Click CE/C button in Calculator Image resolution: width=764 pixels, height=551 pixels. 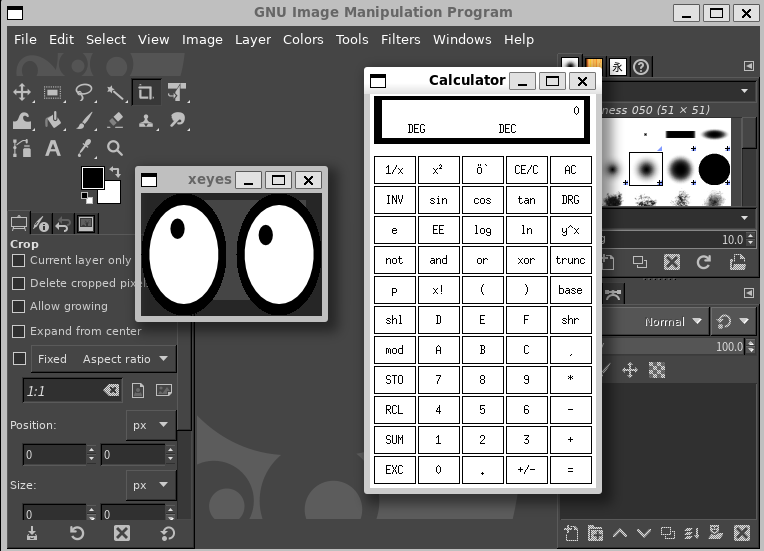pos(527,170)
